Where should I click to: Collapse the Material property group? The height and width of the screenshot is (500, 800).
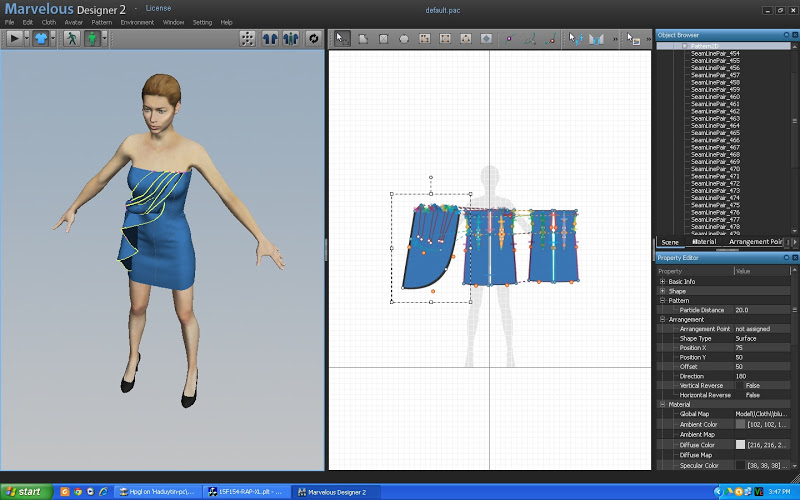(662, 404)
